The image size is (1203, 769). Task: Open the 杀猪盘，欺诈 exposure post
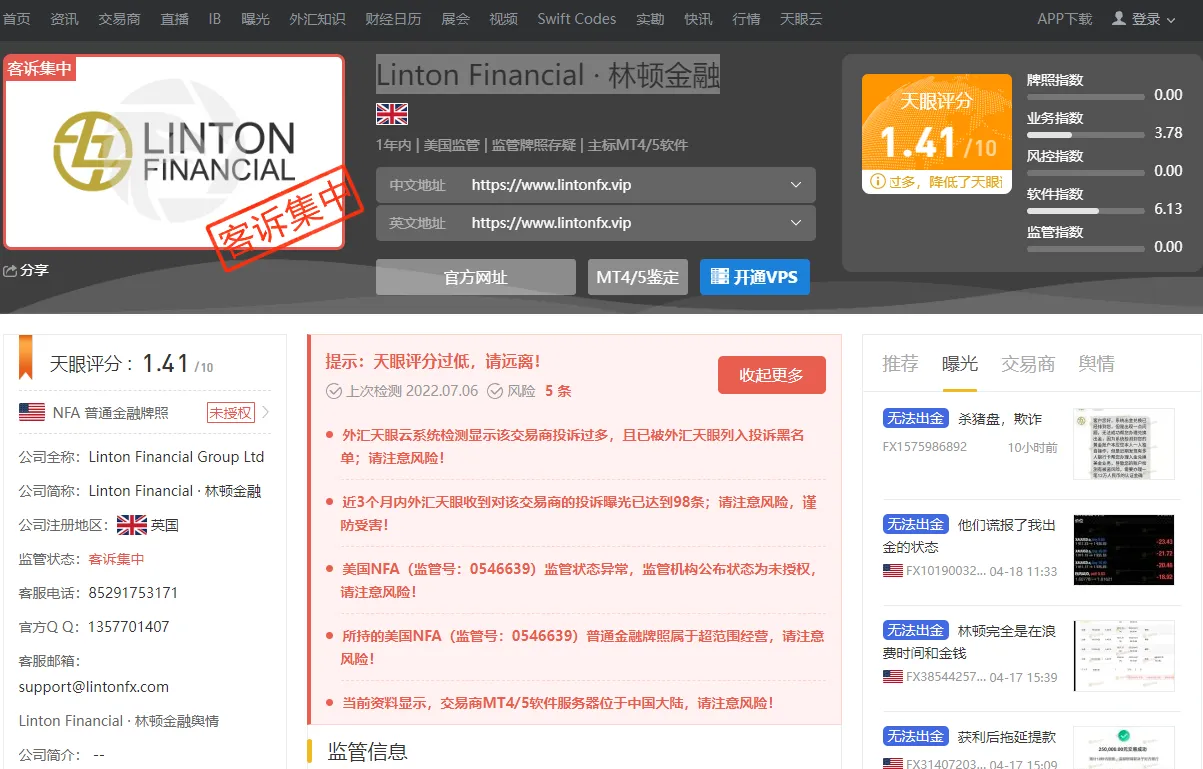[x=1000, y=419]
